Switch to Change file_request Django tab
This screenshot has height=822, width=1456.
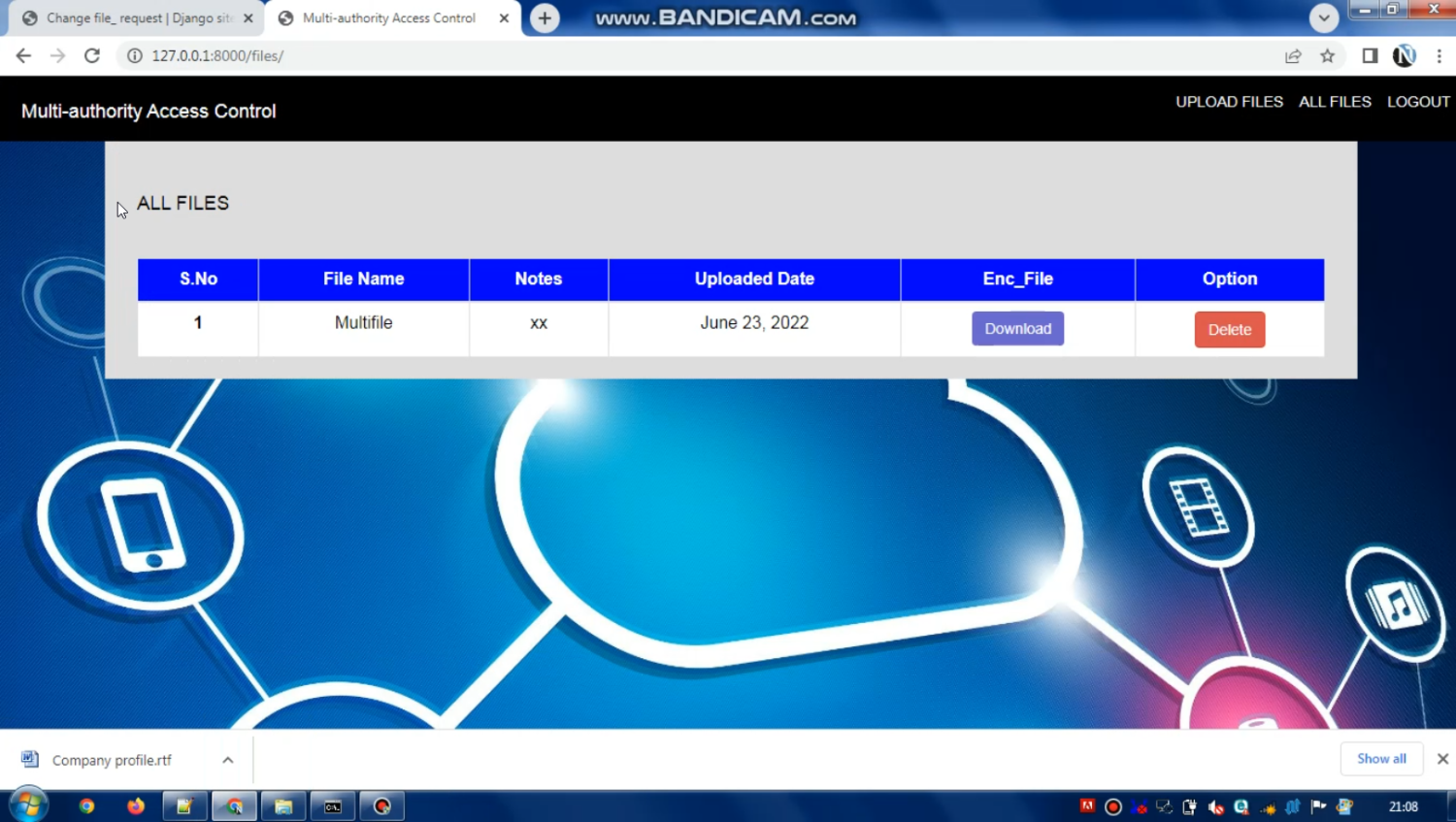tap(136, 17)
